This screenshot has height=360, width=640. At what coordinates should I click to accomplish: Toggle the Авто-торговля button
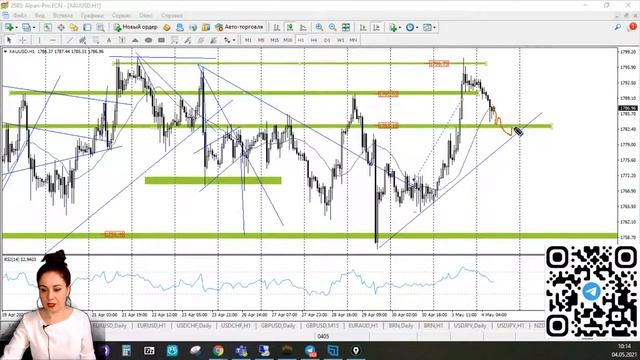coord(239,27)
